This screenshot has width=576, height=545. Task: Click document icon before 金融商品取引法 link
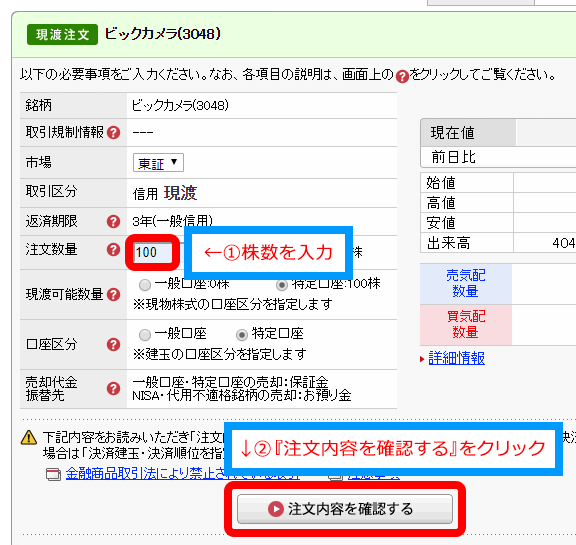[54, 474]
